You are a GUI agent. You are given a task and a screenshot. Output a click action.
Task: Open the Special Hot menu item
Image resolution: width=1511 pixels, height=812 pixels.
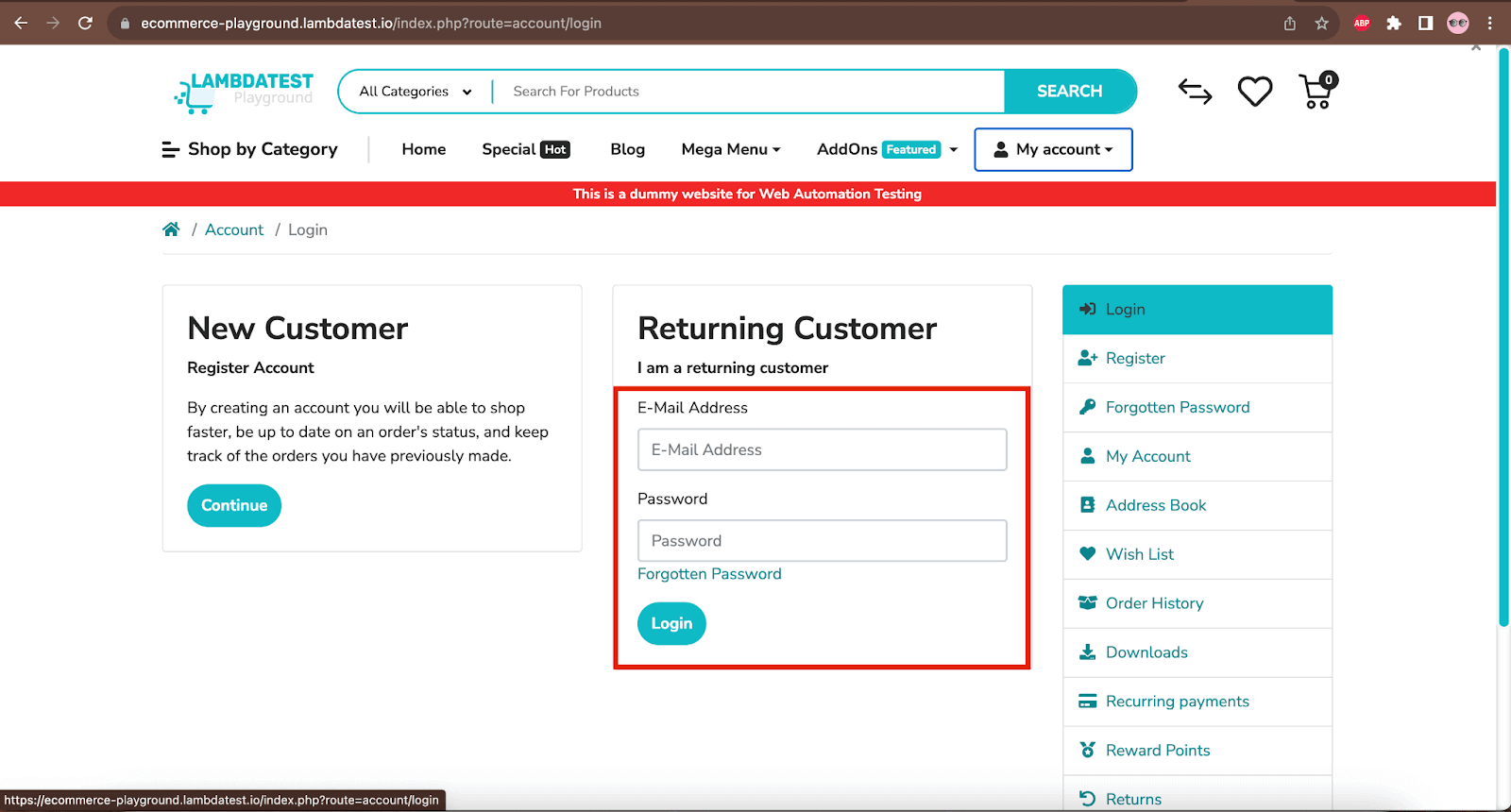[526, 149]
